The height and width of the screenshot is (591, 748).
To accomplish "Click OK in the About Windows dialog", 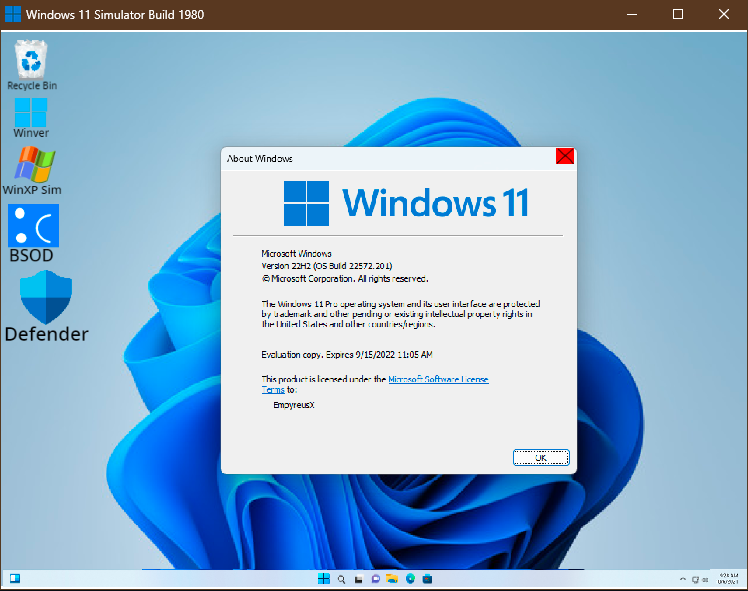I will (541, 457).
